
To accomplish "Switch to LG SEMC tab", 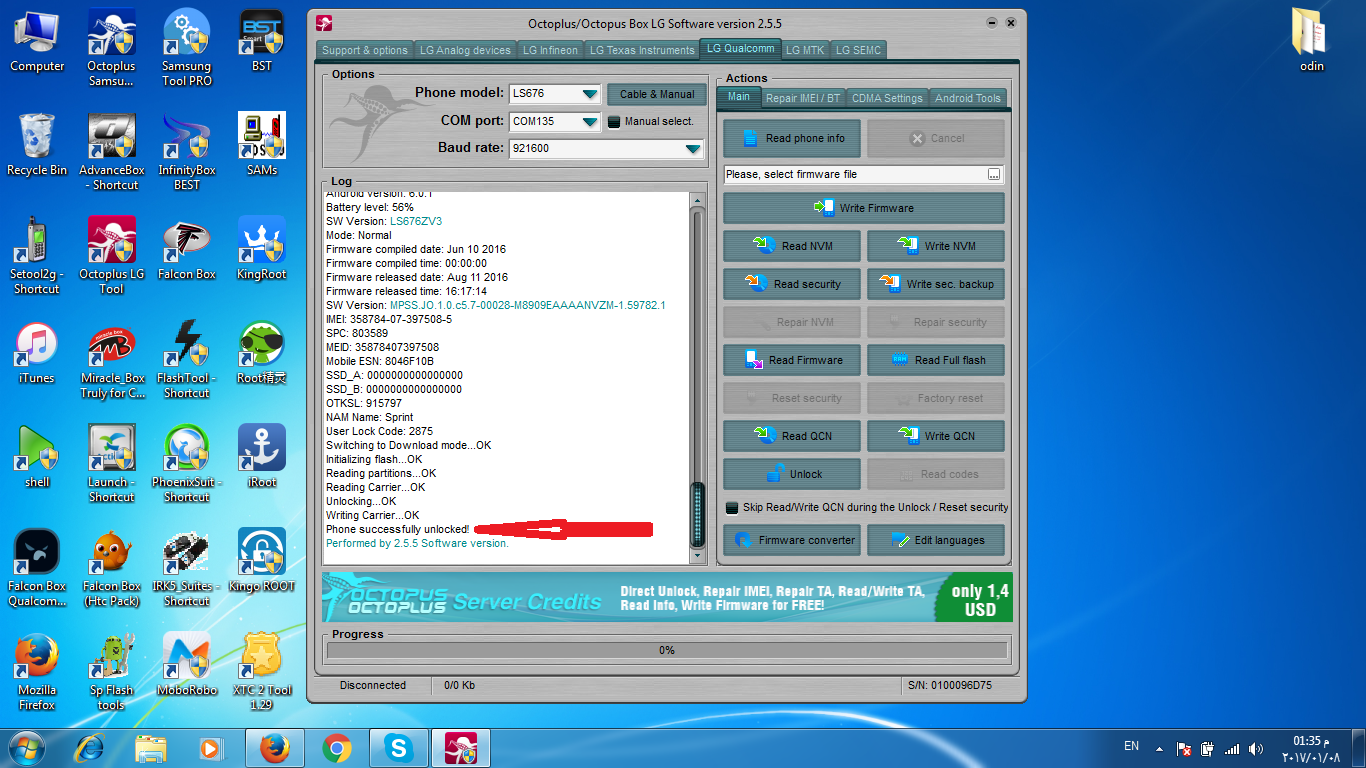I will tap(857, 50).
